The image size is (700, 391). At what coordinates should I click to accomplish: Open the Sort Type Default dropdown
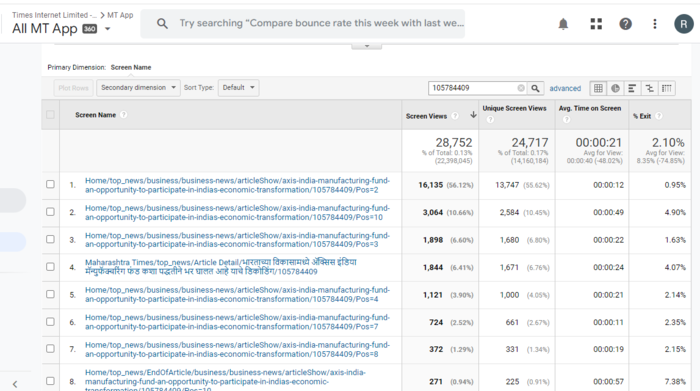238,87
